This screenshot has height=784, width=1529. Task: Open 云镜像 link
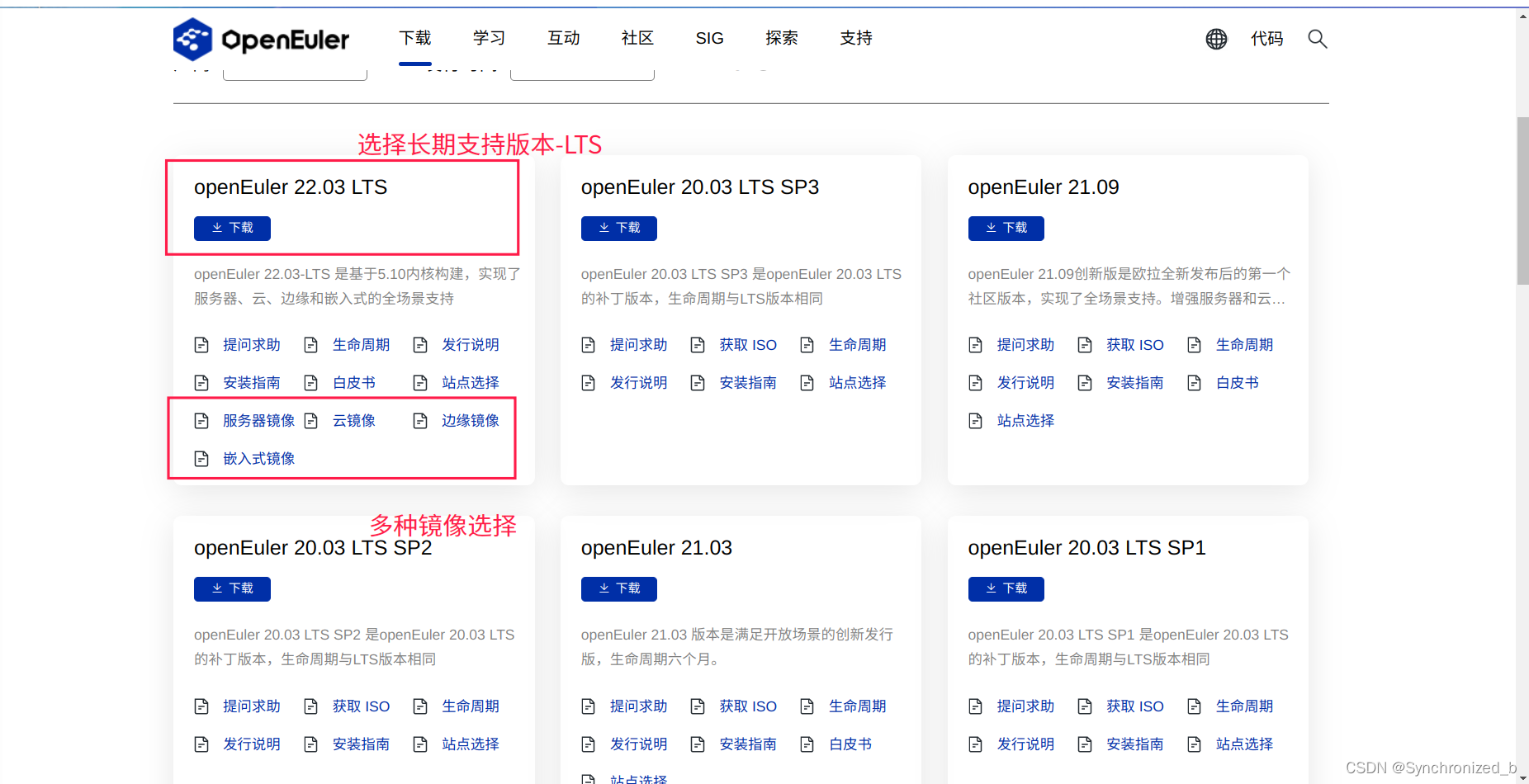354,421
